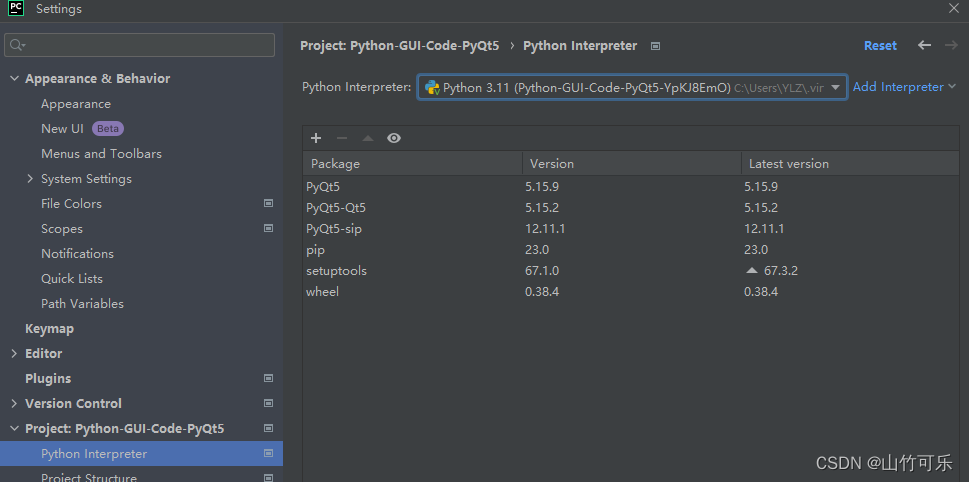
Task: Select the PyQt5 package row
Action: 631,187
